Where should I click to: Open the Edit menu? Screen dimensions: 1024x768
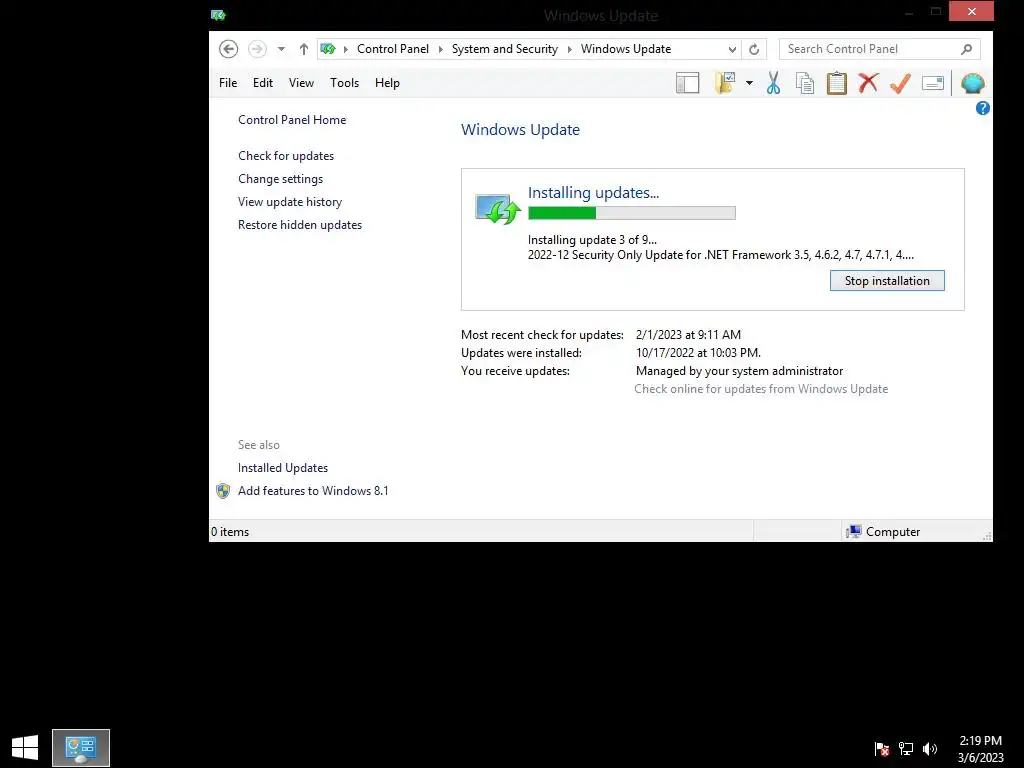263,83
